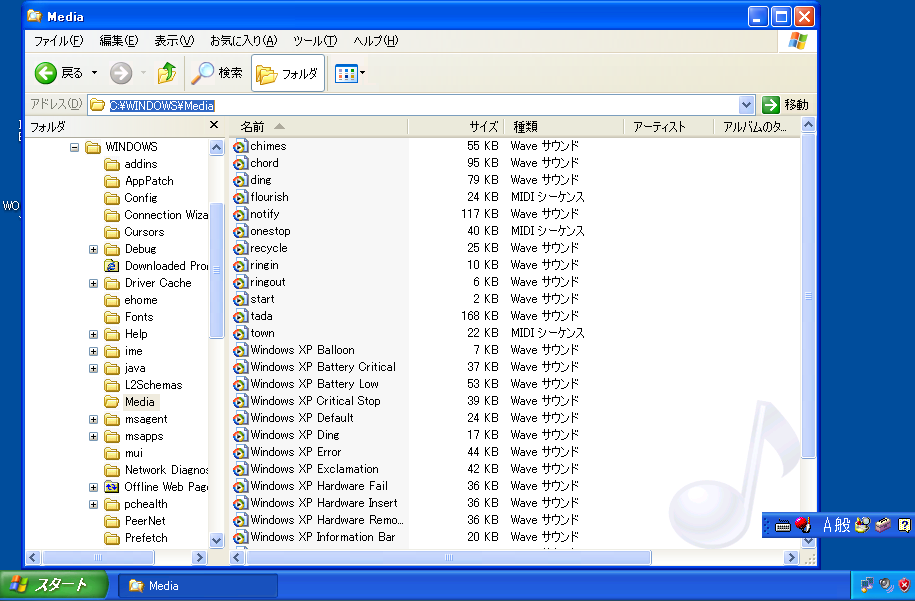Open the address bar dropdown list
Image resolution: width=915 pixels, height=601 pixels.
pos(746,105)
